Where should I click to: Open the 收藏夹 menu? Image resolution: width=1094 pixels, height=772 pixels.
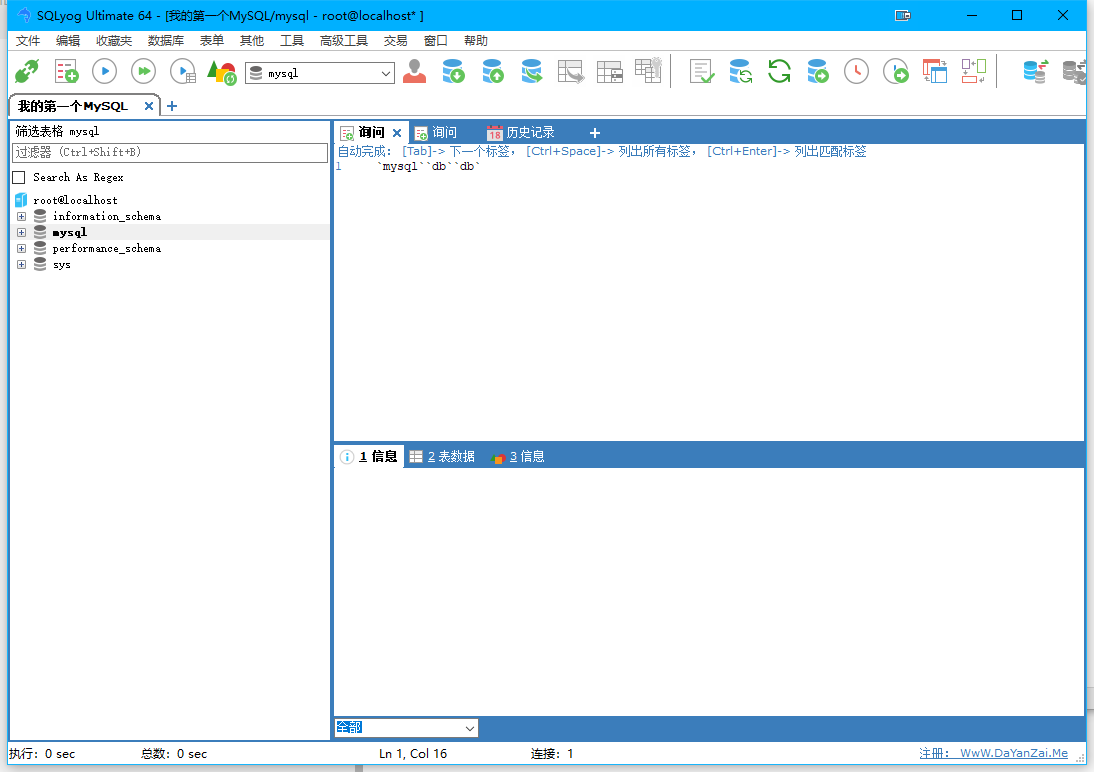(x=114, y=40)
